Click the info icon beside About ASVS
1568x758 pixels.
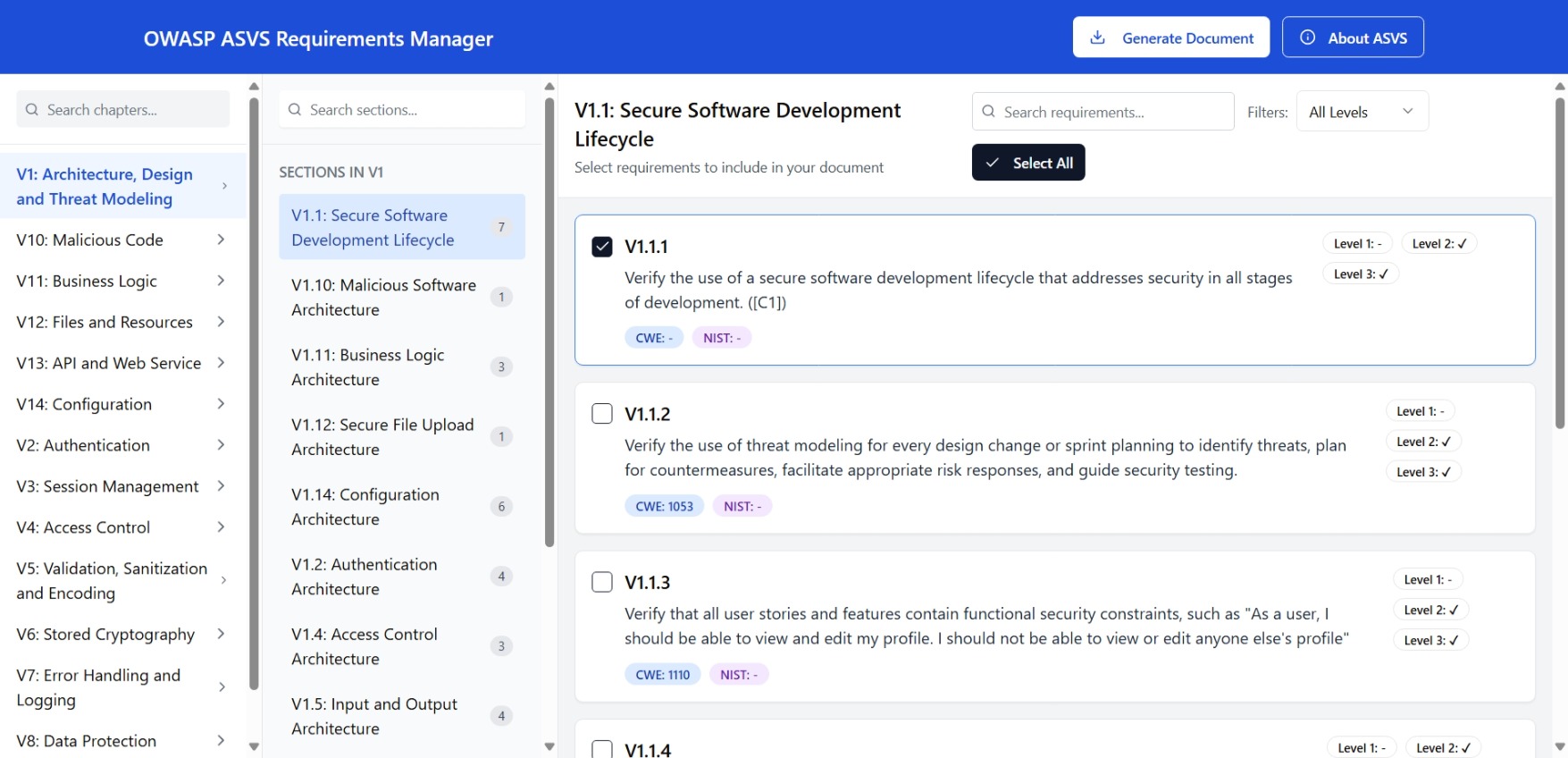[x=1307, y=38]
